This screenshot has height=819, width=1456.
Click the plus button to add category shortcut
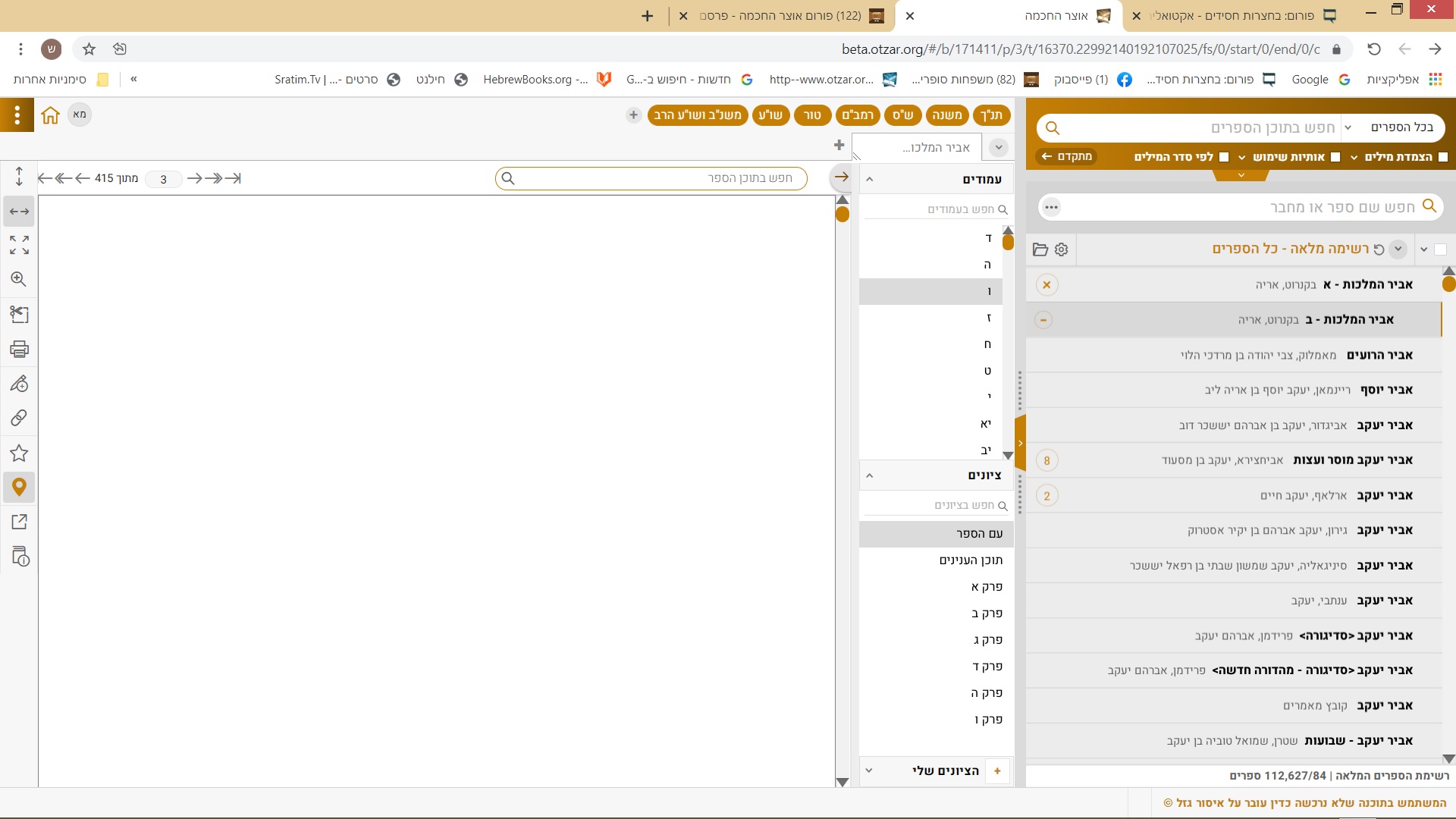point(633,115)
